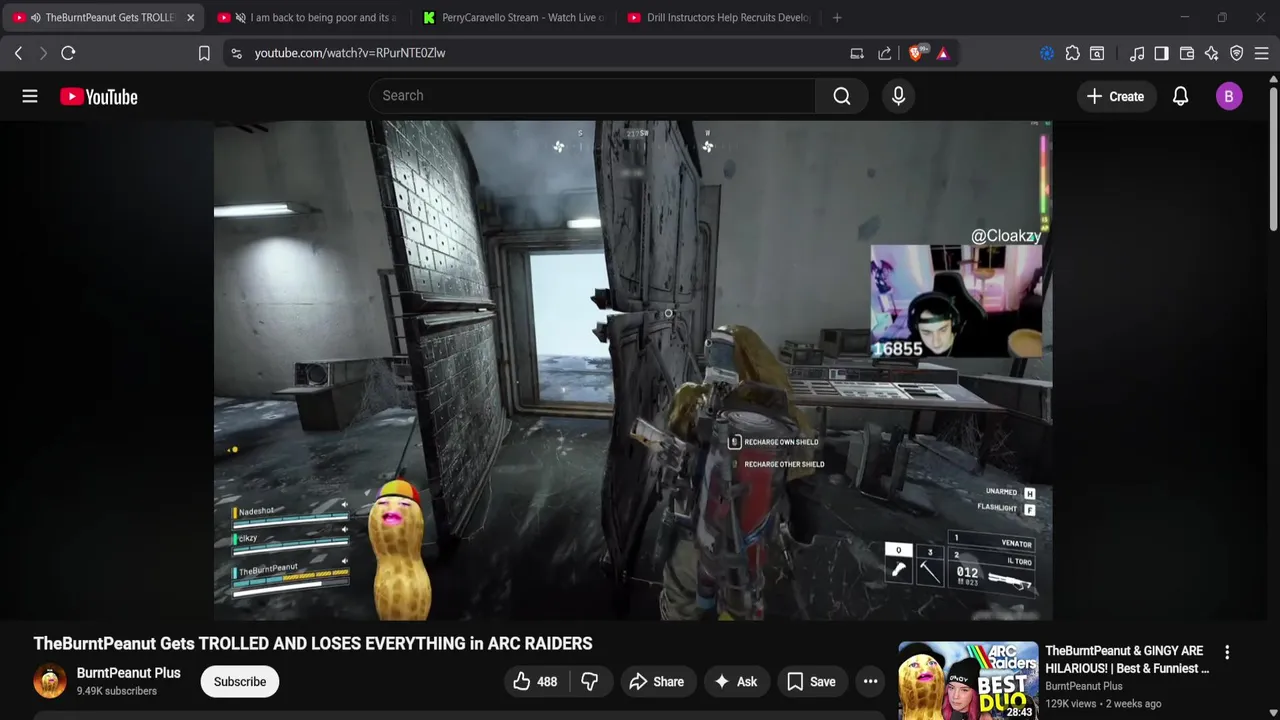Go back to previous page
The width and height of the screenshot is (1280, 720).
18,53
